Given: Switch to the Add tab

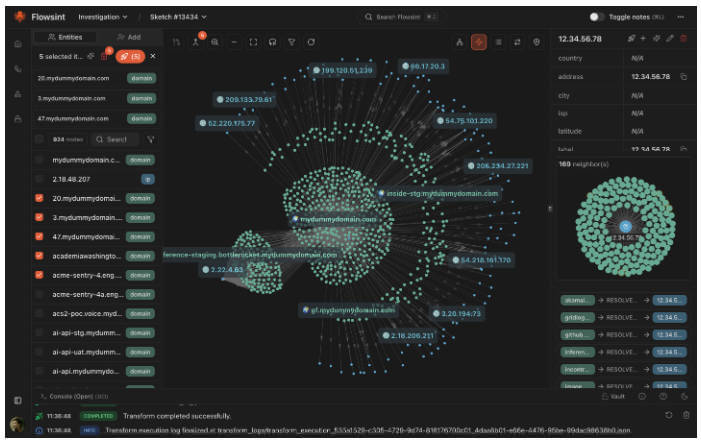Looking at the screenshot, I should [129, 37].
